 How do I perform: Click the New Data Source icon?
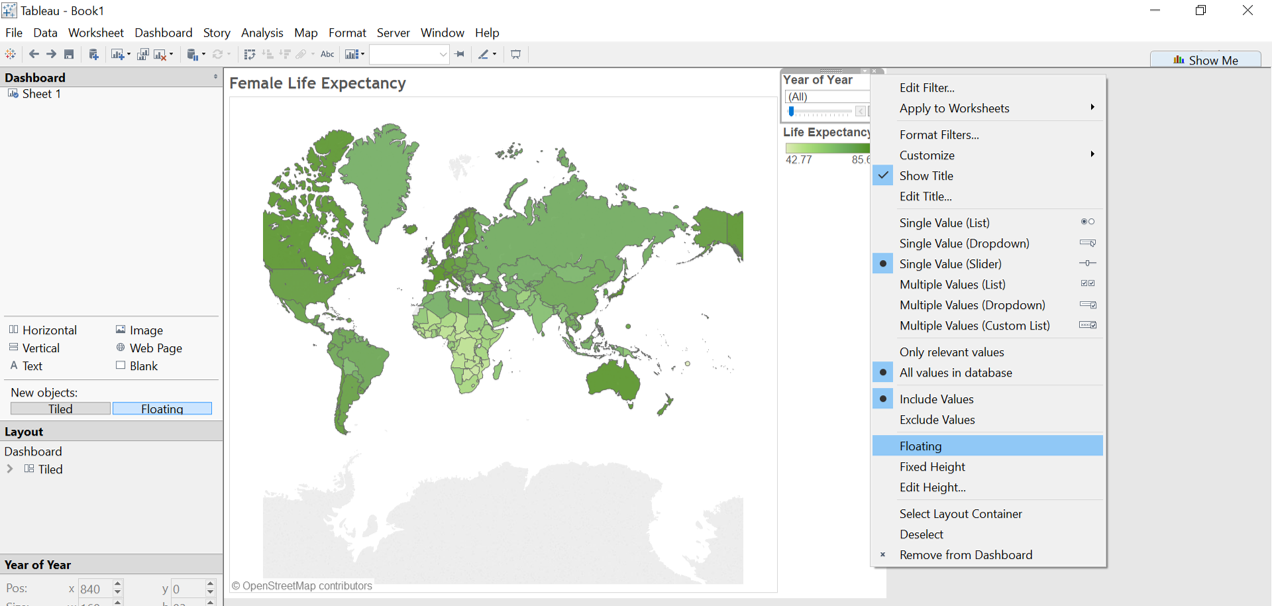point(93,55)
